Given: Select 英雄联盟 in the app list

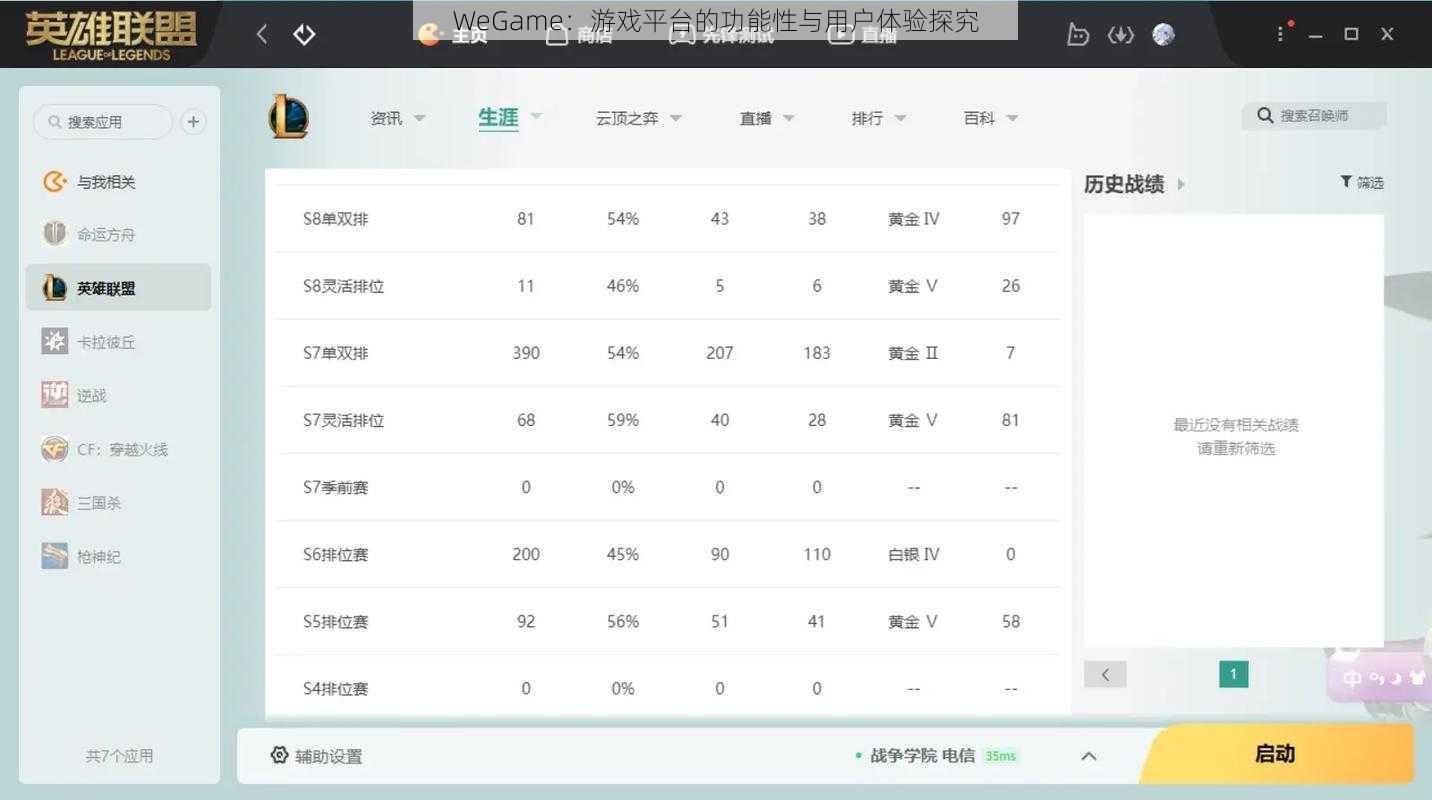Looking at the screenshot, I should tap(118, 288).
